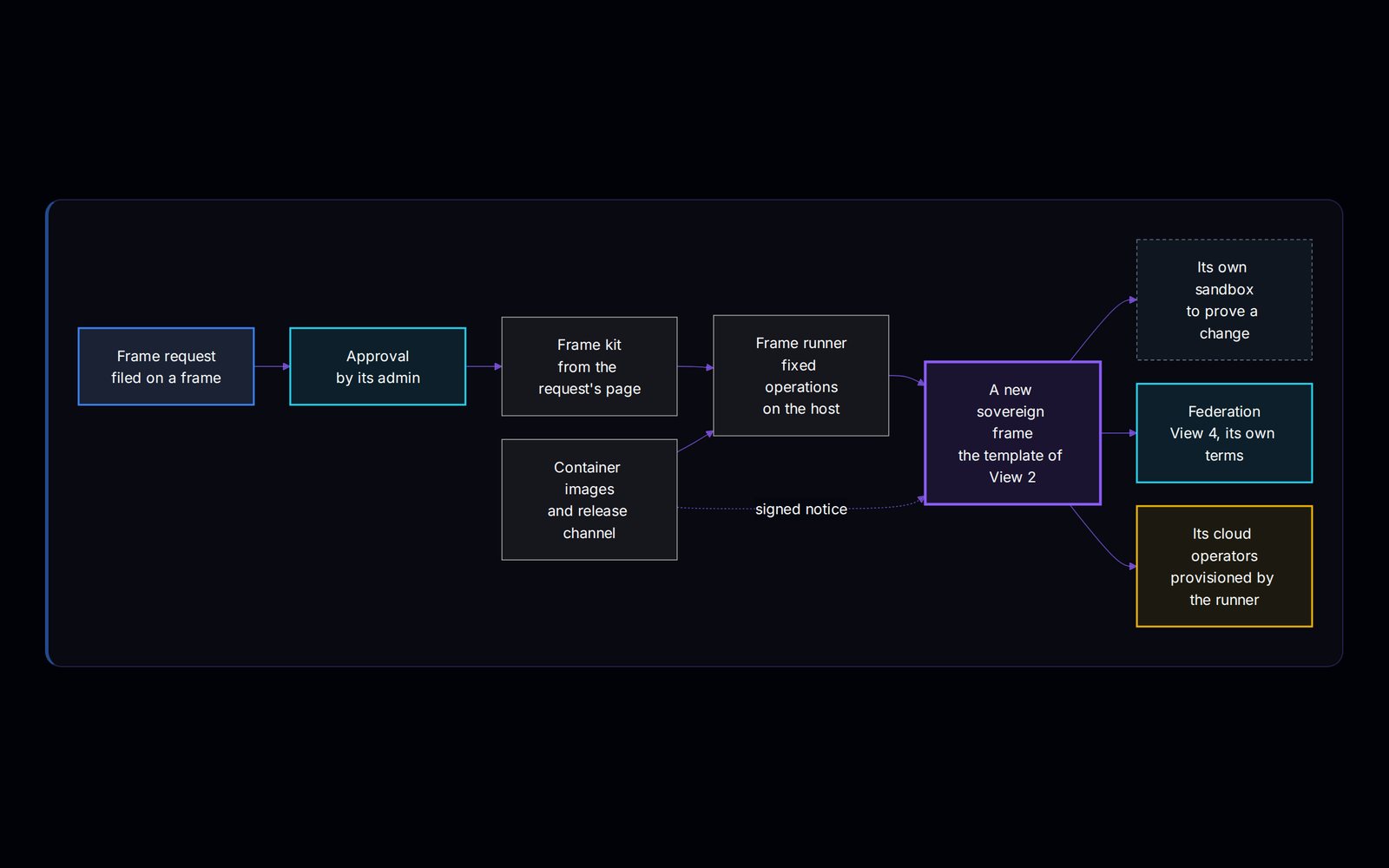
Task: Select the "Frame request filed on a frame" node
Action: 166,366
